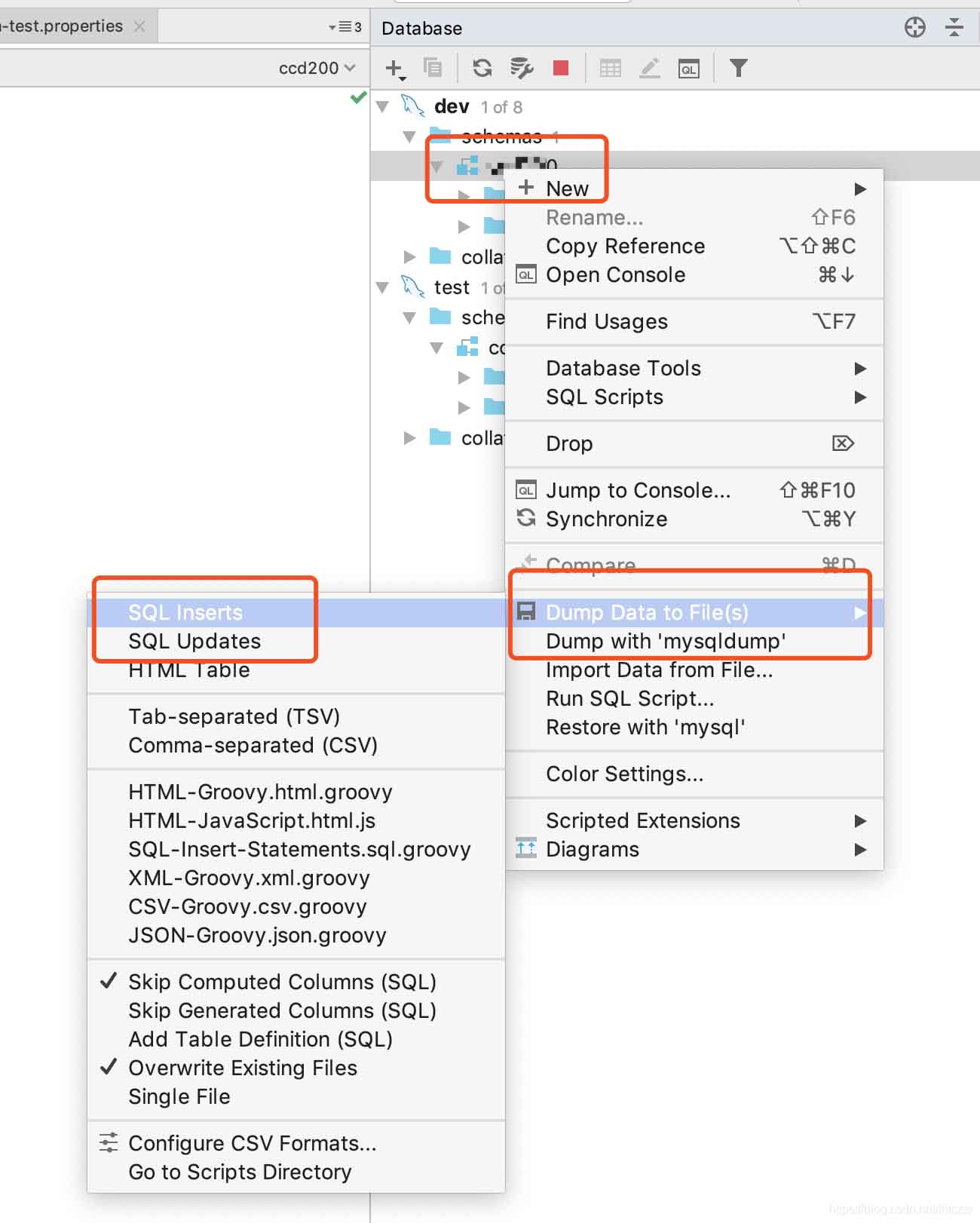This screenshot has width=980, height=1223.
Task: Click Run SQL Script menu item
Action: pos(694,698)
